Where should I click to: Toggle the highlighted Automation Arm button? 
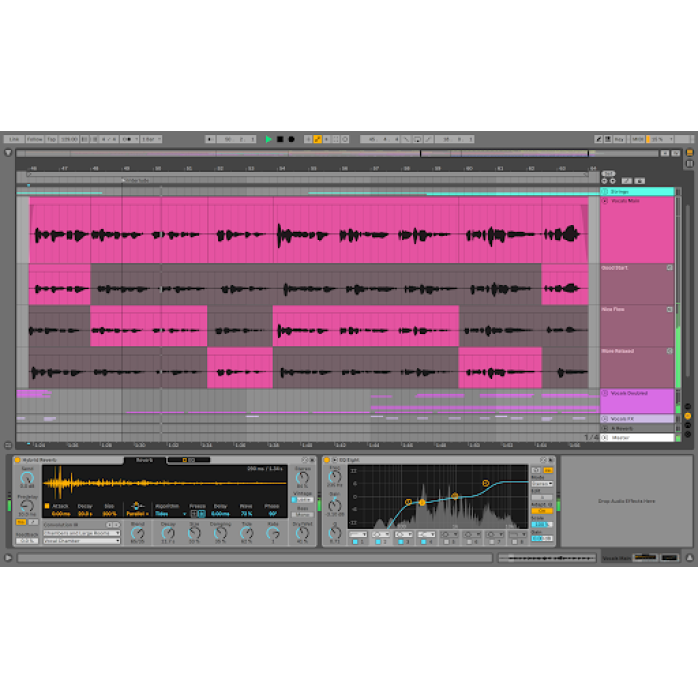coord(317,139)
